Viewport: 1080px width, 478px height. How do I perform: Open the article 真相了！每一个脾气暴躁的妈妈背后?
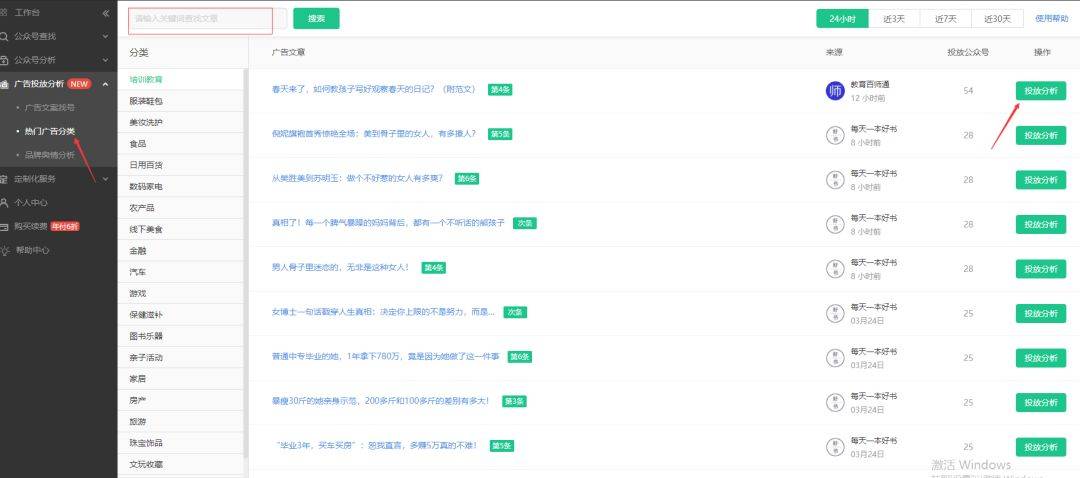(x=388, y=223)
